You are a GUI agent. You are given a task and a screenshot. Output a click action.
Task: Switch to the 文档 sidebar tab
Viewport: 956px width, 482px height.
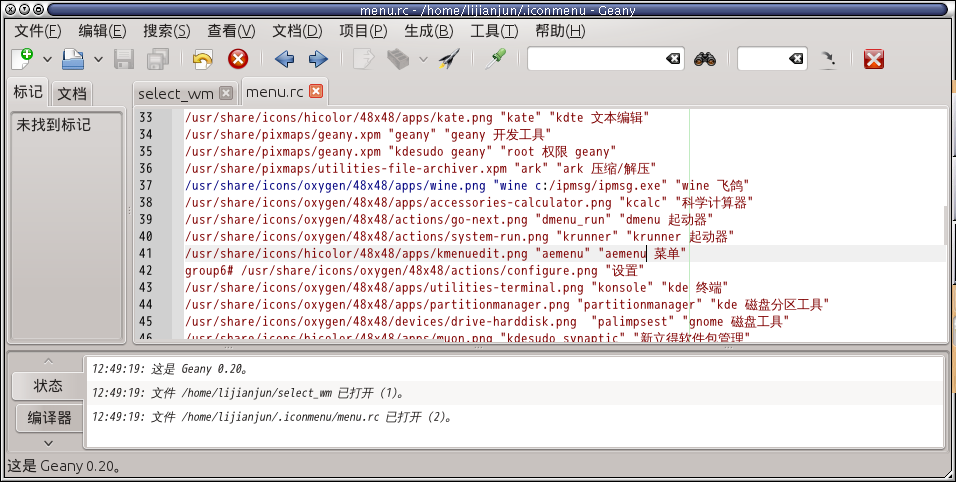click(x=72, y=93)
